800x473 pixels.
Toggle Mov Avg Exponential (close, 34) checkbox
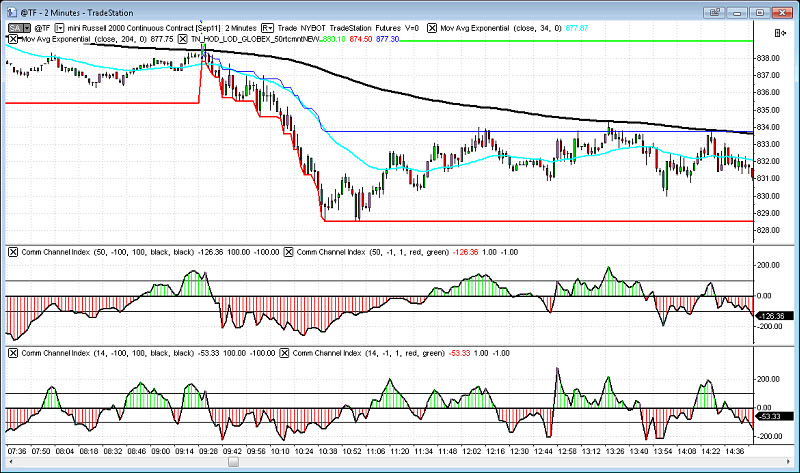pos(432,28)
